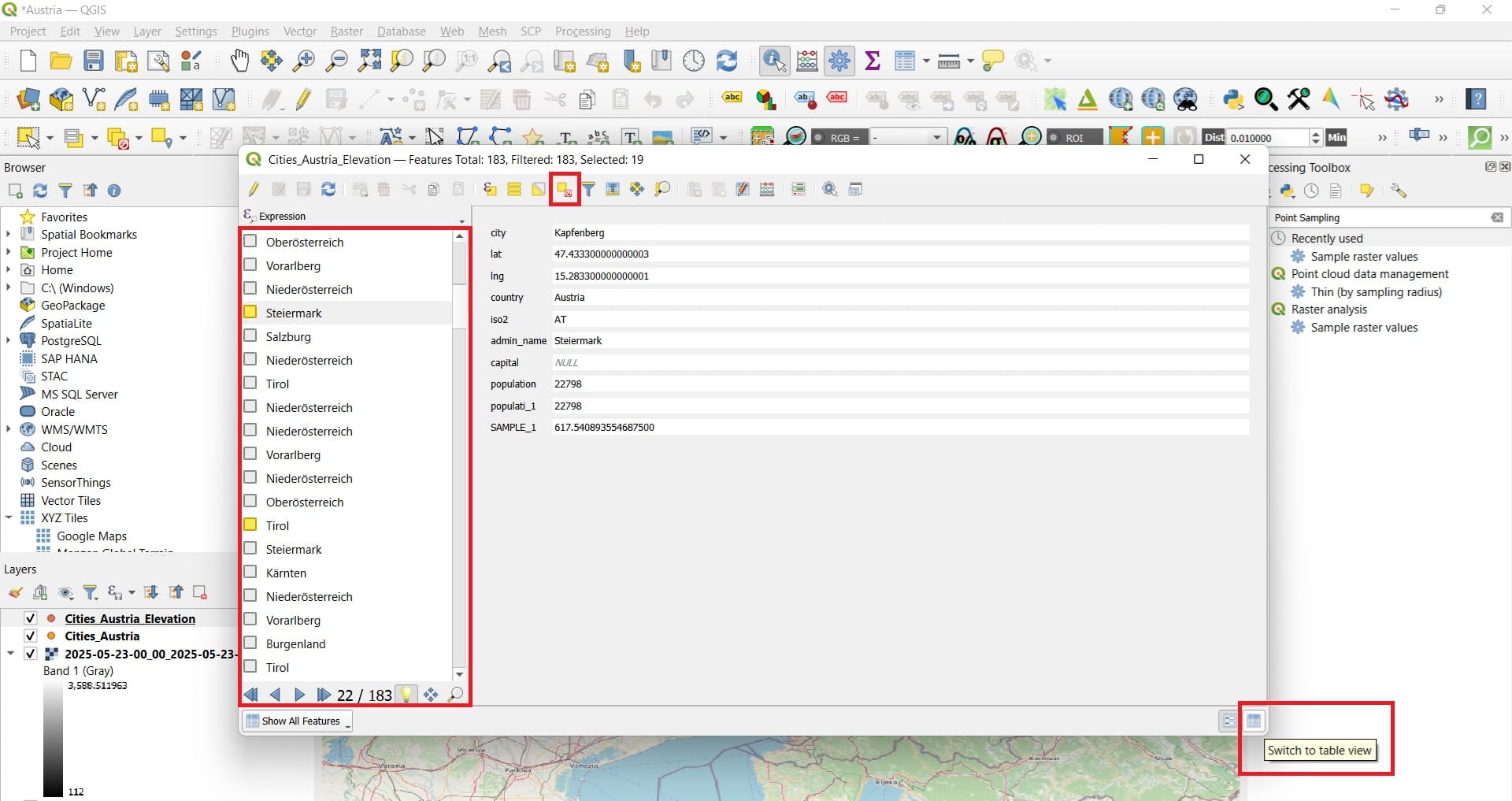Switch to table view
This screenshot has height=801, width=1512.
click(1254, 721)
